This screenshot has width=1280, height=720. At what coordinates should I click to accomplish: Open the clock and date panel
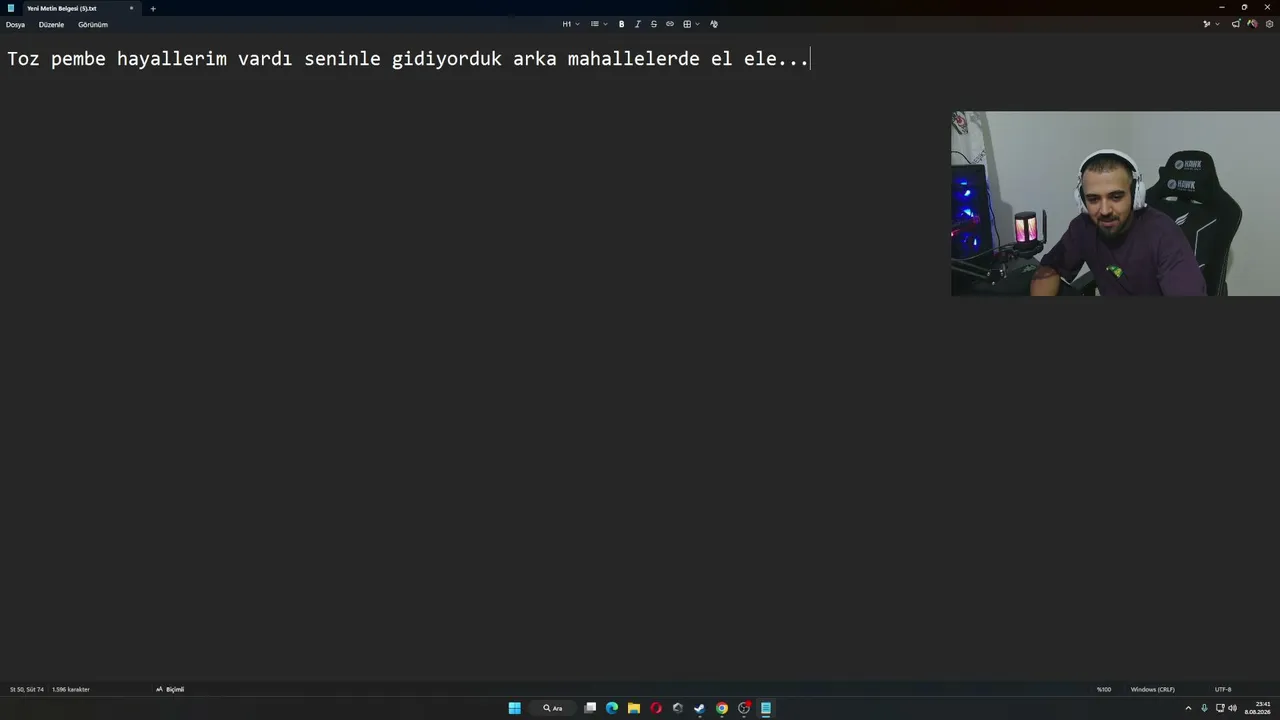(x=1257, y=708)
